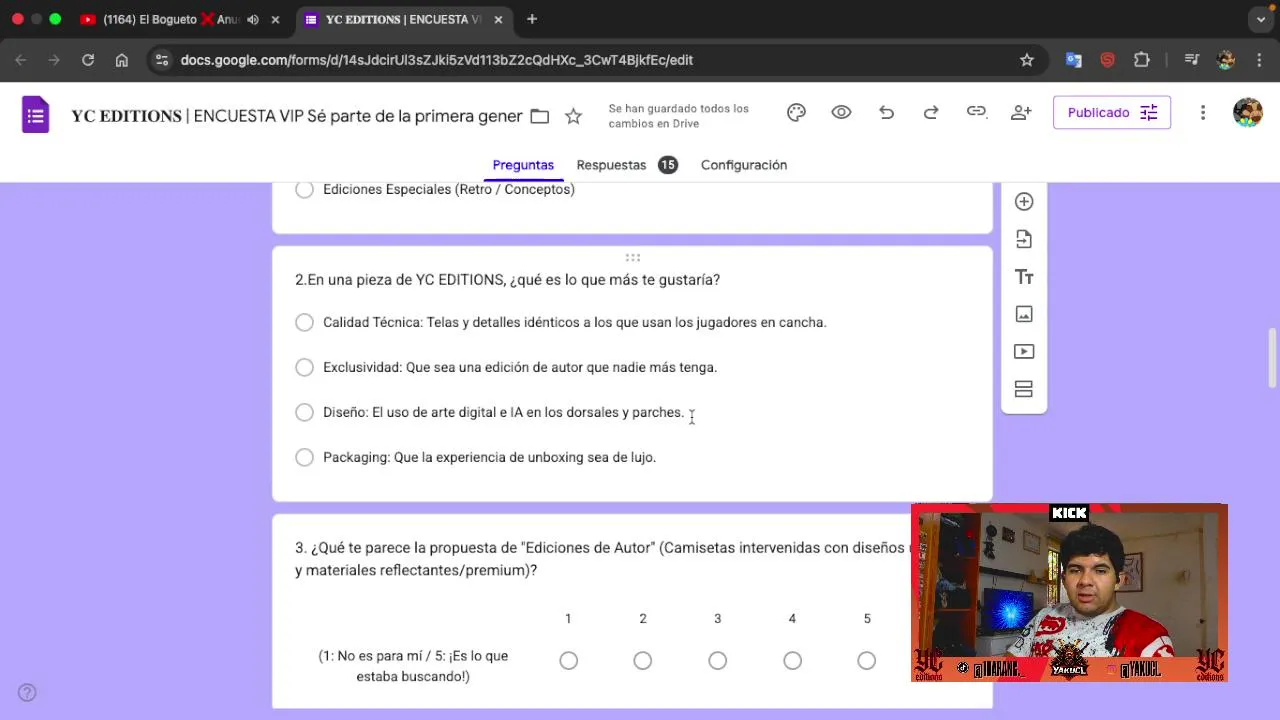Open the extensions puzzle icon
Image resolution: width=1280 pixels, height=720 pixels.
1142,60
